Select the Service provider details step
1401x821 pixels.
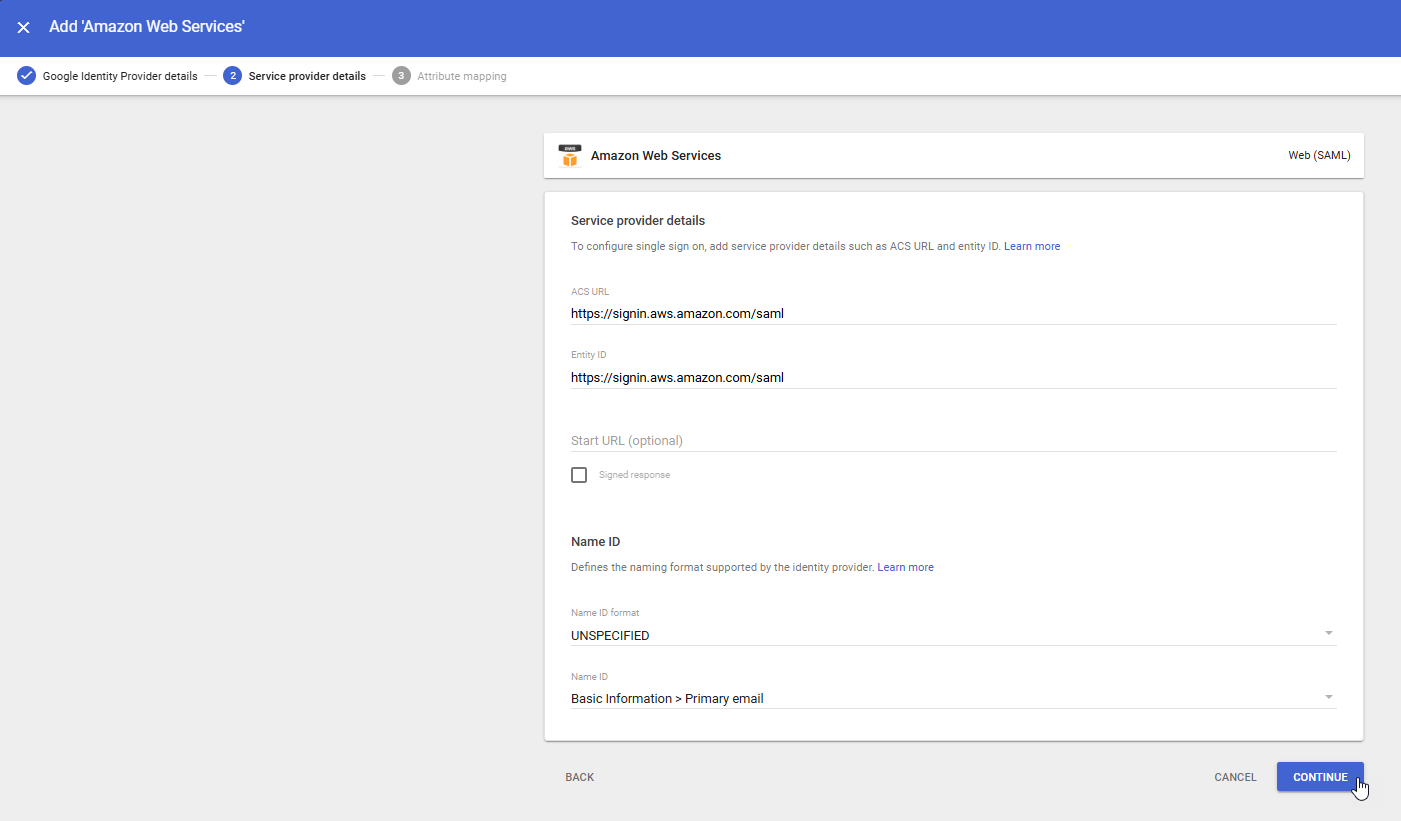click(294, 76)
